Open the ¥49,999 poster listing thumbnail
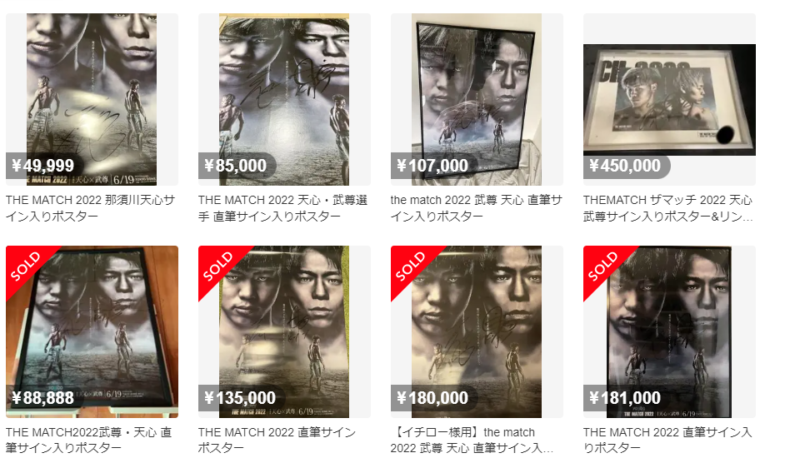 click(92, 99)
